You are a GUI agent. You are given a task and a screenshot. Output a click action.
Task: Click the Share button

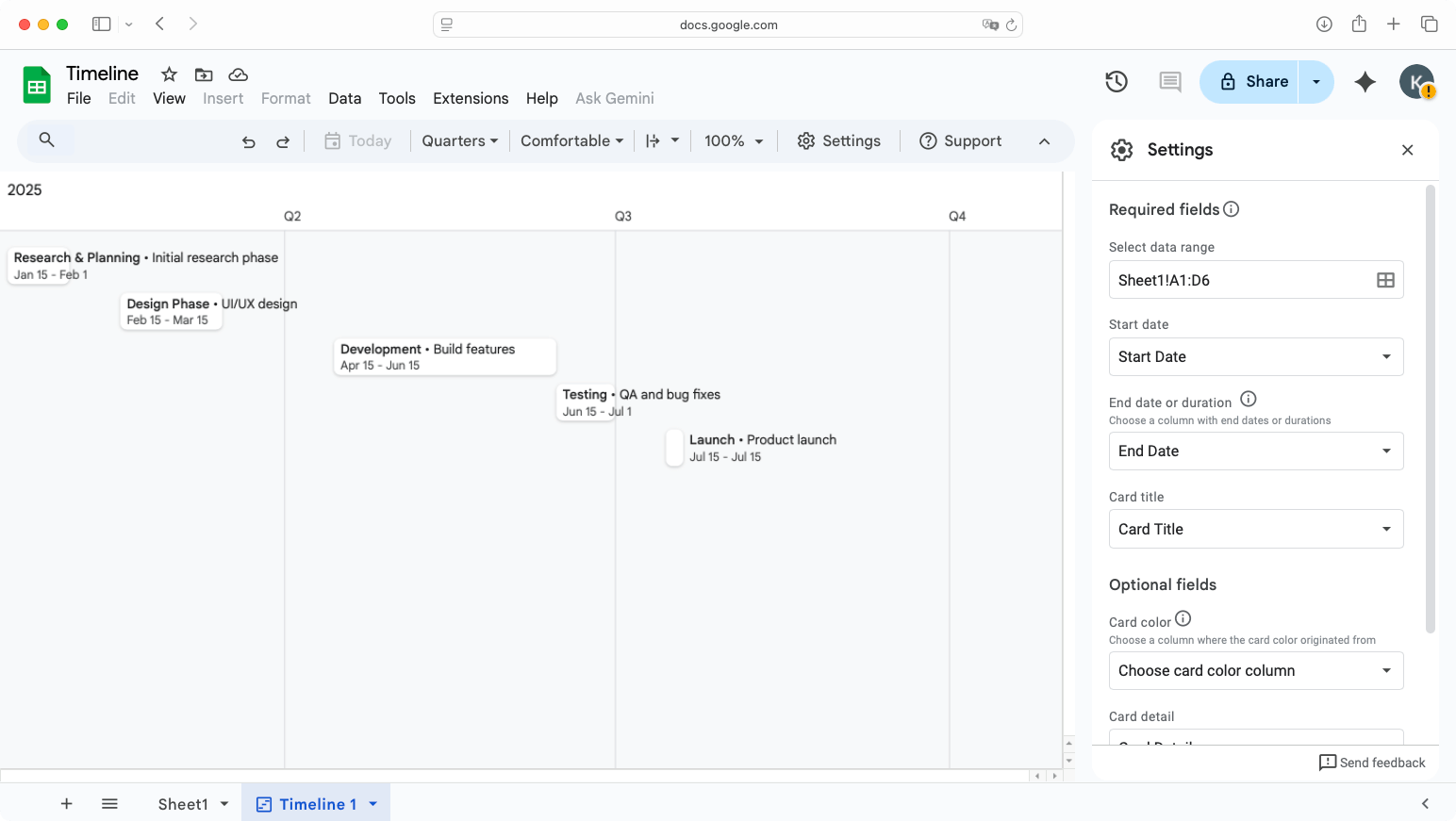tap(1254, 81)
